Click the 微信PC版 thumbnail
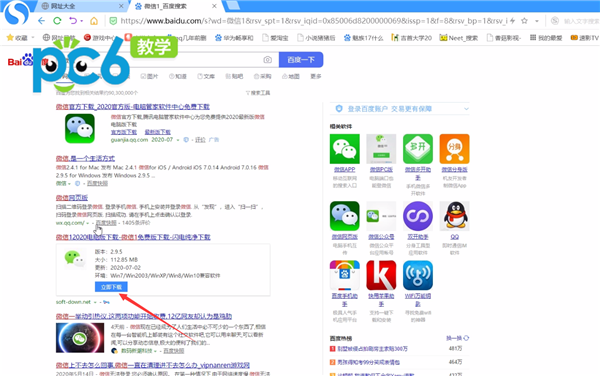 click(x=381, y=149)
